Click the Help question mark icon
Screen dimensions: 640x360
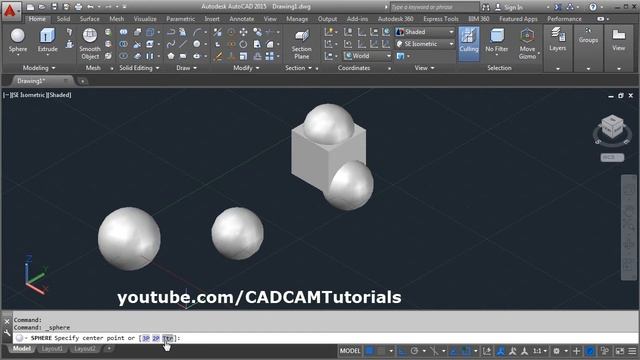[593, 7]
